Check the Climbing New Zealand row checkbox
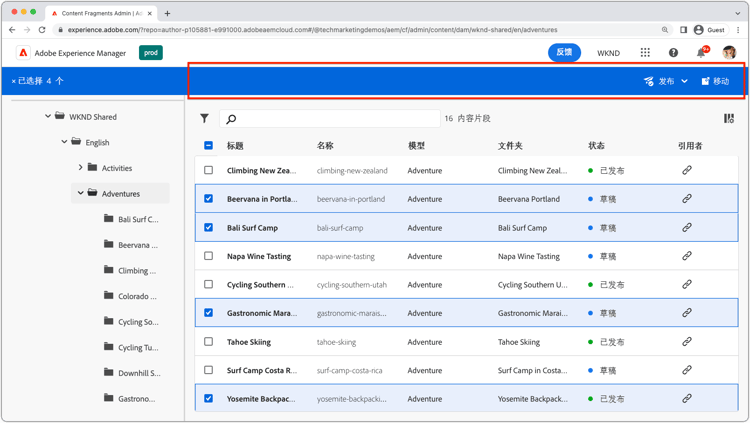 [209, 170]
